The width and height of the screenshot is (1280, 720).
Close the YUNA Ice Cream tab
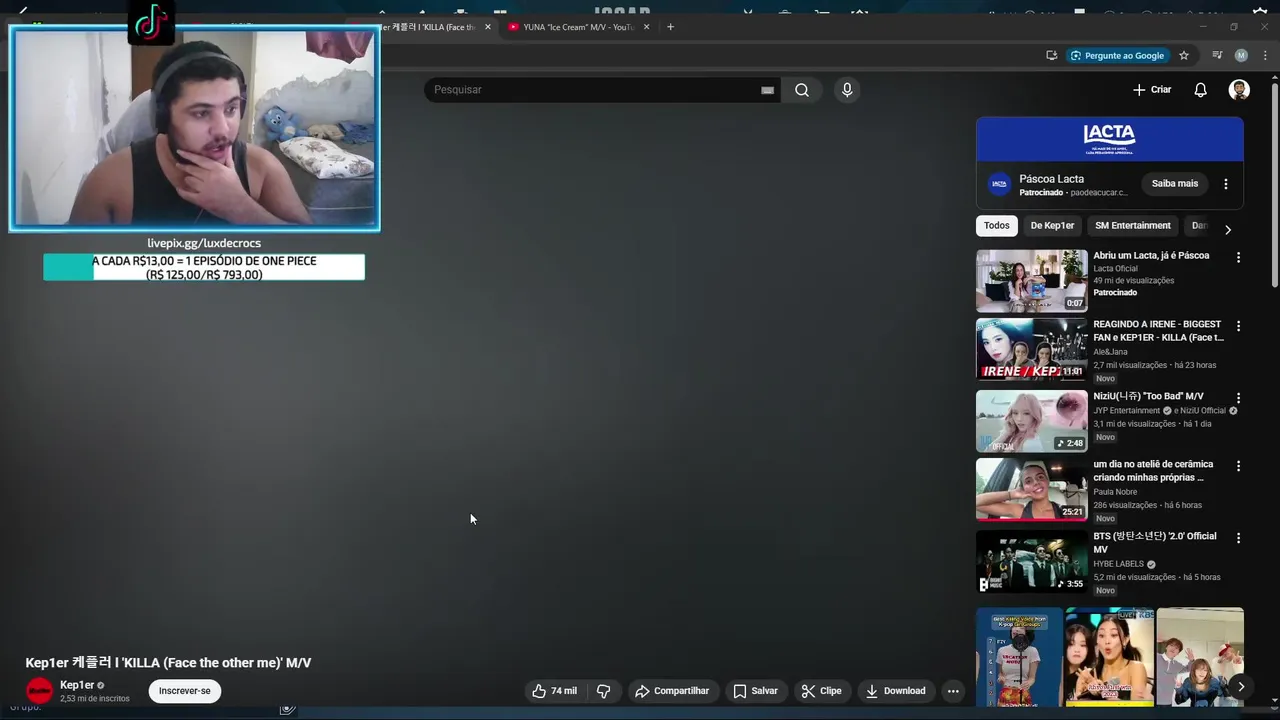(x=646, y=27)
